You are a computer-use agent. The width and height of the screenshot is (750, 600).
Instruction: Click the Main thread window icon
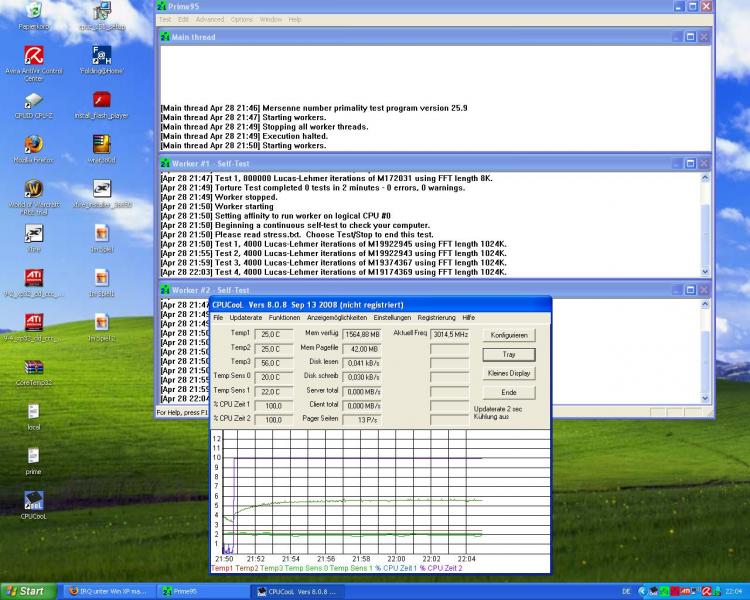(165, 37)
